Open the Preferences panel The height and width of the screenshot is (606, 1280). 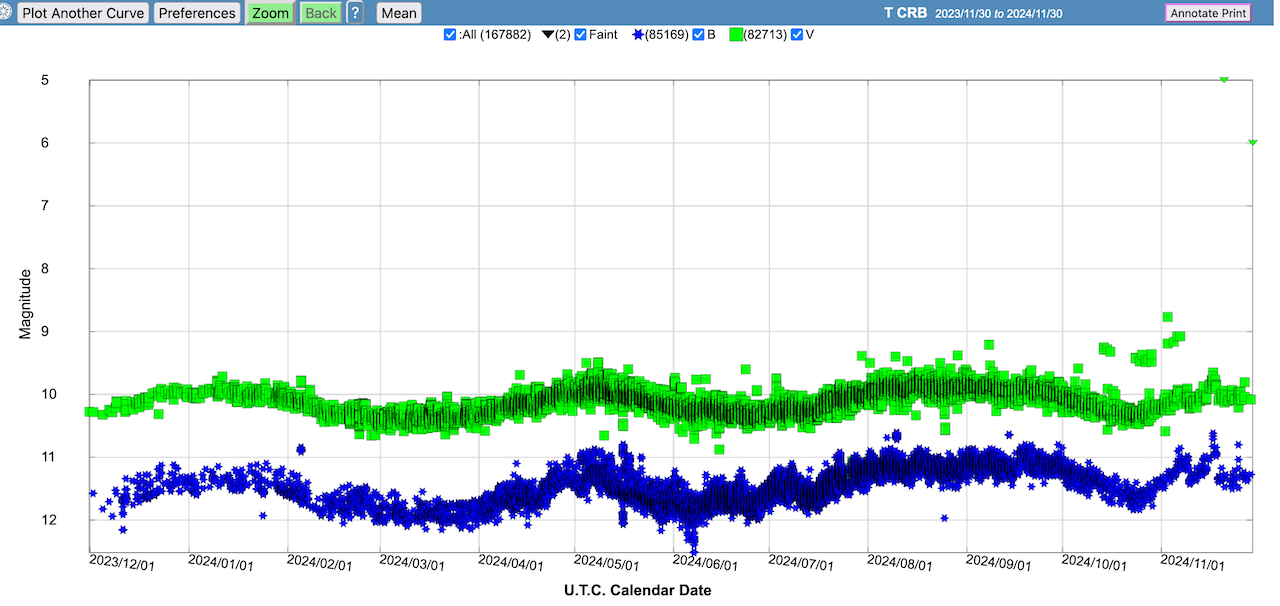[x=197, y=13]
